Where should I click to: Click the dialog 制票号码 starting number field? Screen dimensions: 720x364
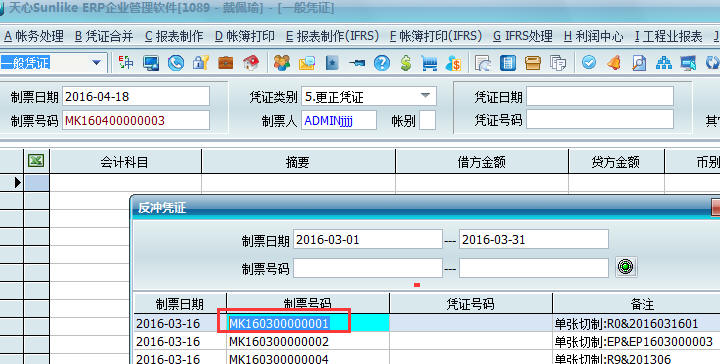pyautogui.click(x=368, y=268)
